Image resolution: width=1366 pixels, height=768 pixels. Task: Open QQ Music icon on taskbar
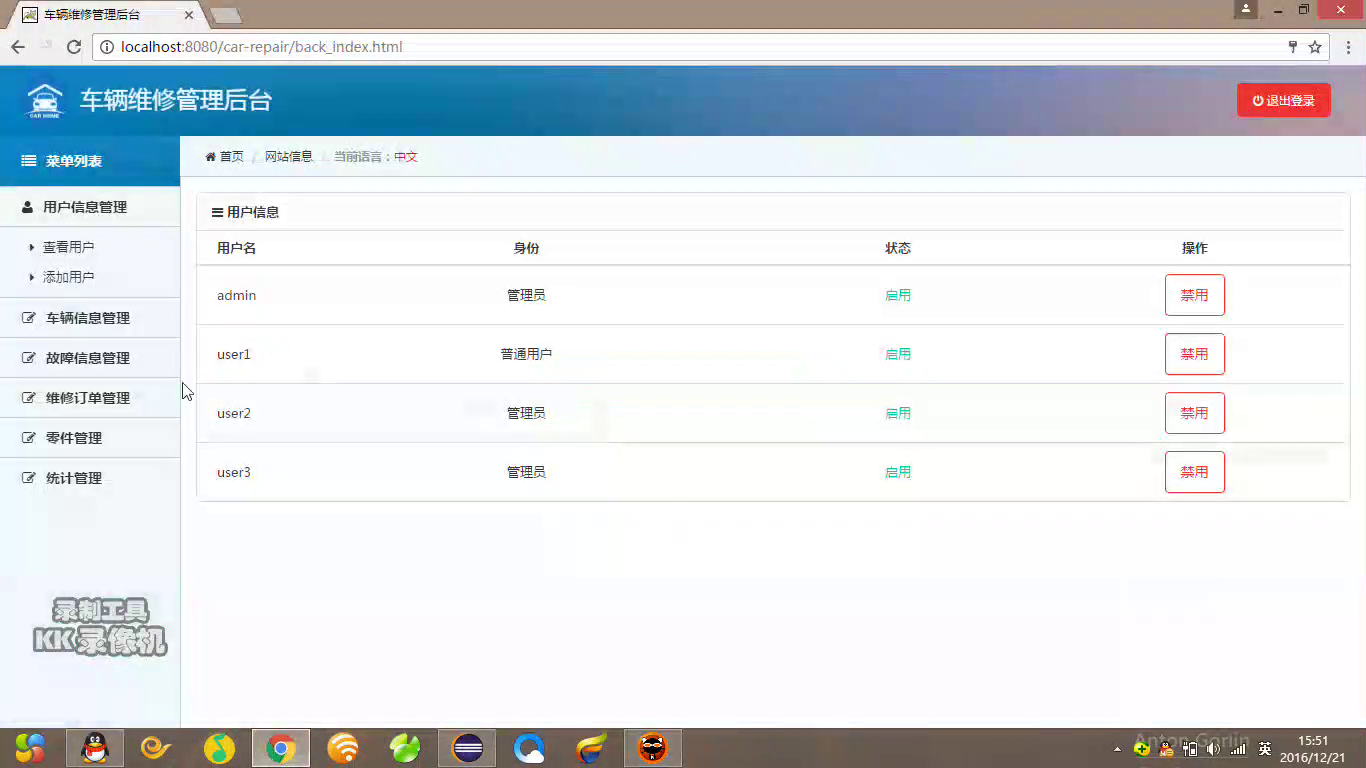pos(219,748)
